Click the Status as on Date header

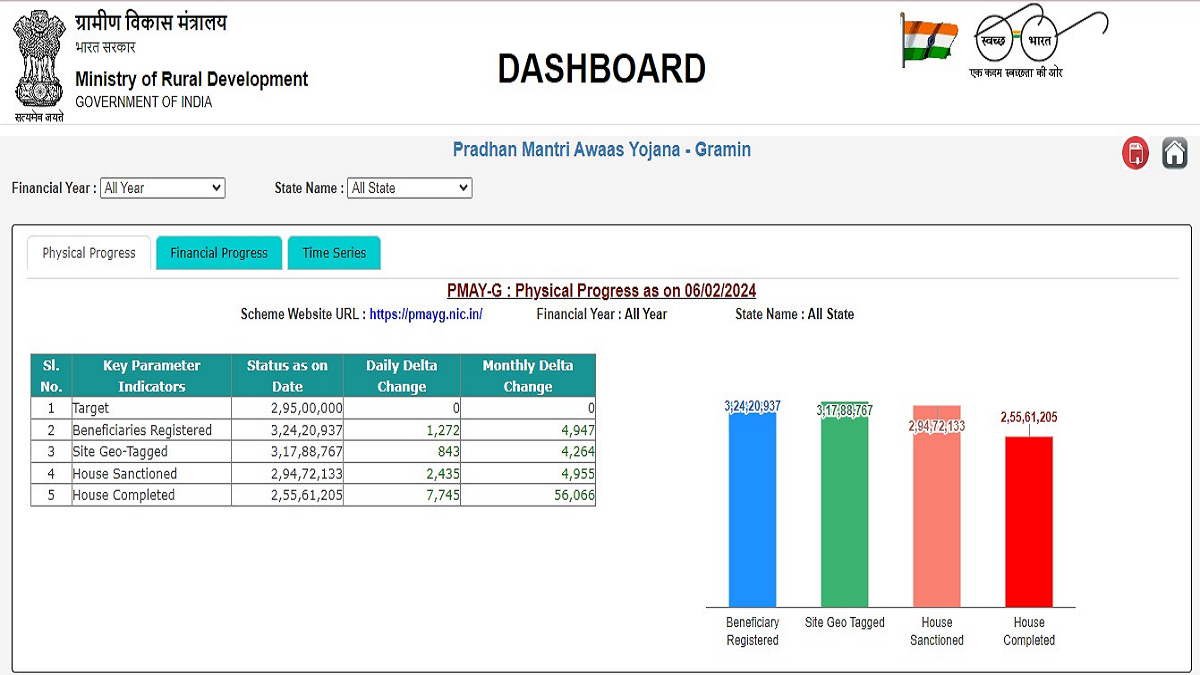(287, 376)
